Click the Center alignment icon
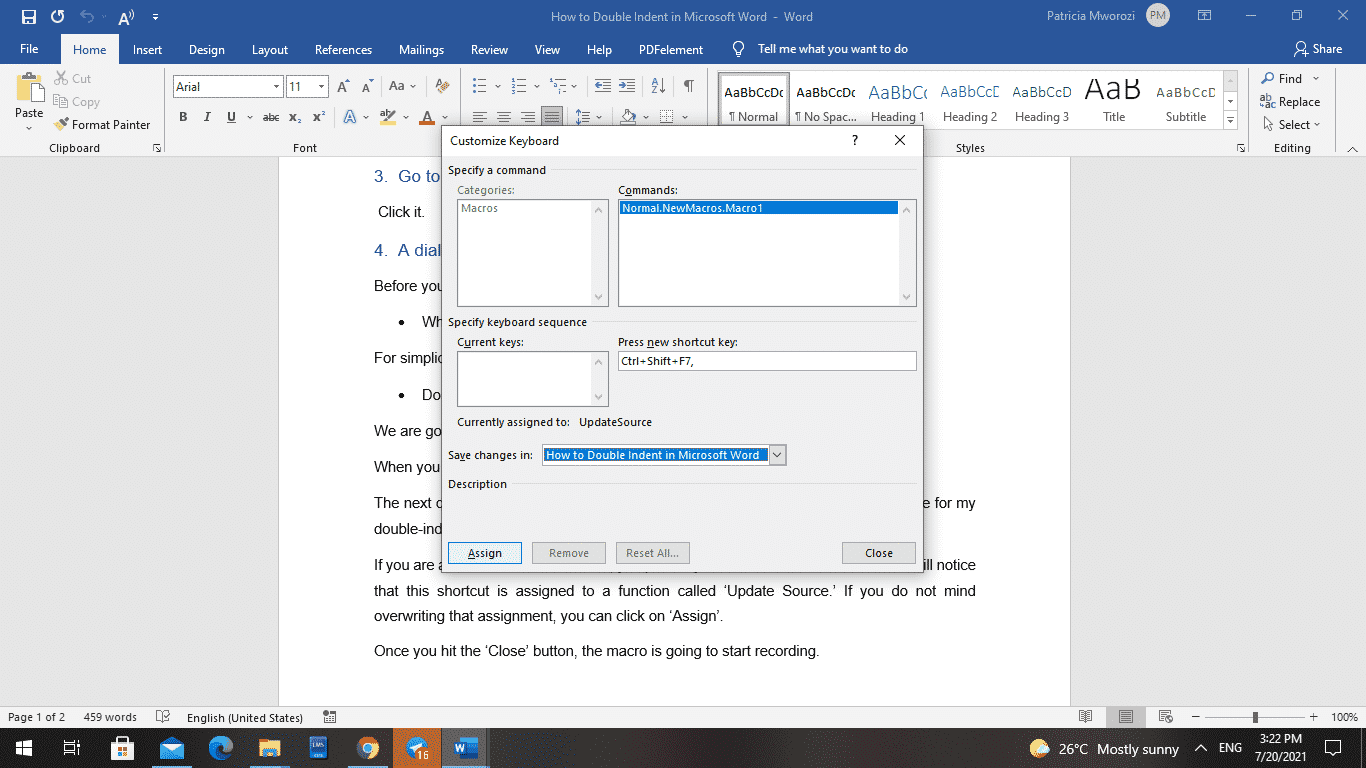 pyautogui.click(x=503, y=117)
